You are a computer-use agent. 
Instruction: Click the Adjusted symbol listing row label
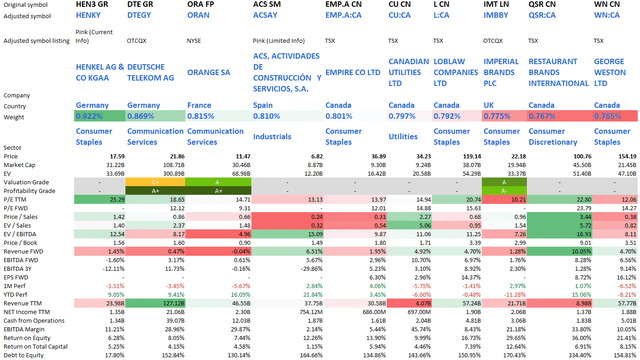pyautogui.click(x=36, y=41)
